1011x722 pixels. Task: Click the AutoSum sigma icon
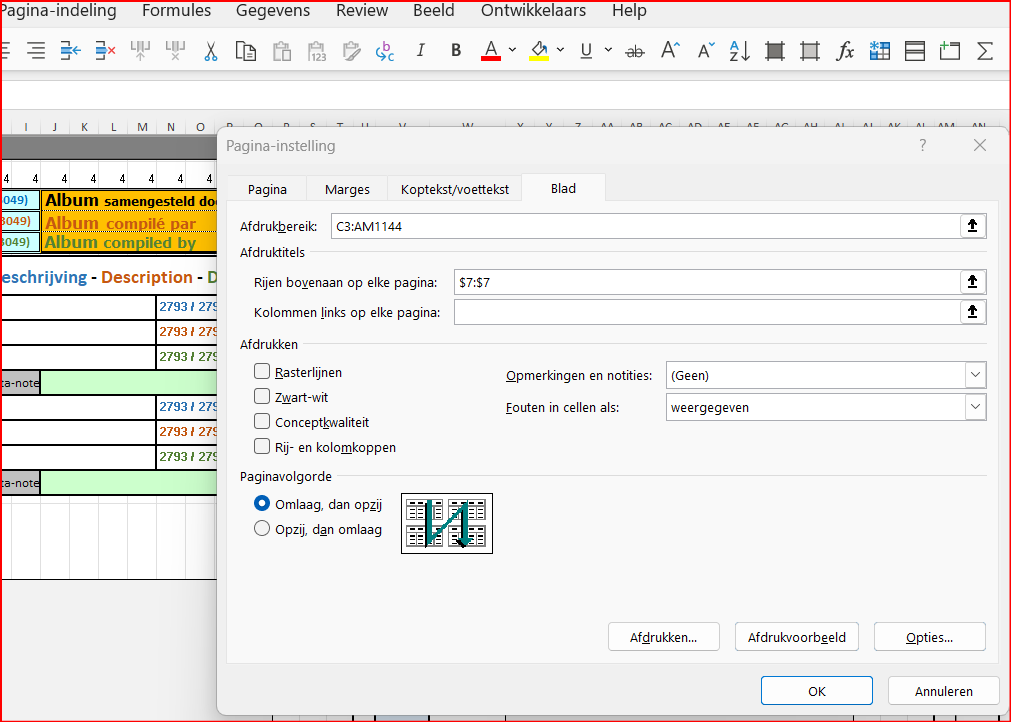point(985,50)
